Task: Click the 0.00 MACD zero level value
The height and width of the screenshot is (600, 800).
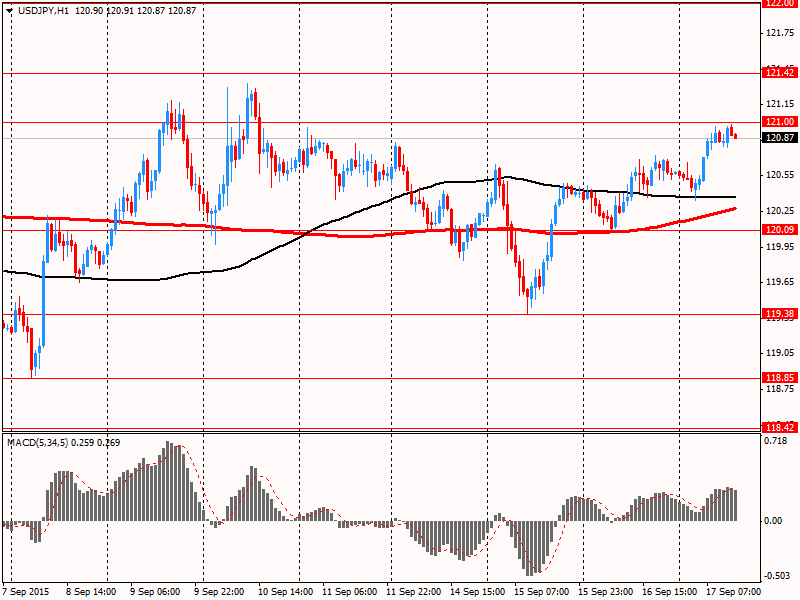Action: 773,521
